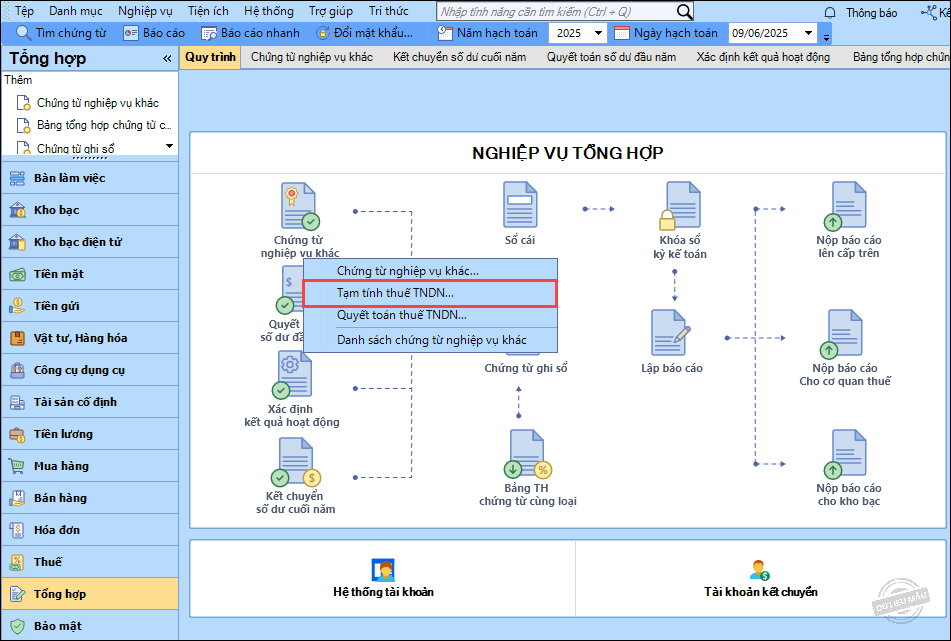Open the Tiền mặt sidebar module
This screenshot has width=951, height=641.
click(x=90, y=274)
